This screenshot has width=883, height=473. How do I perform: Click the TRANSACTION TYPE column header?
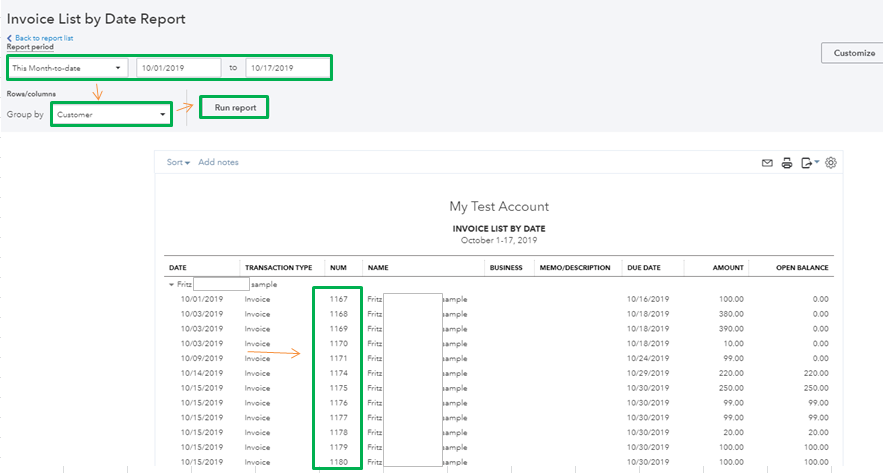278,268
